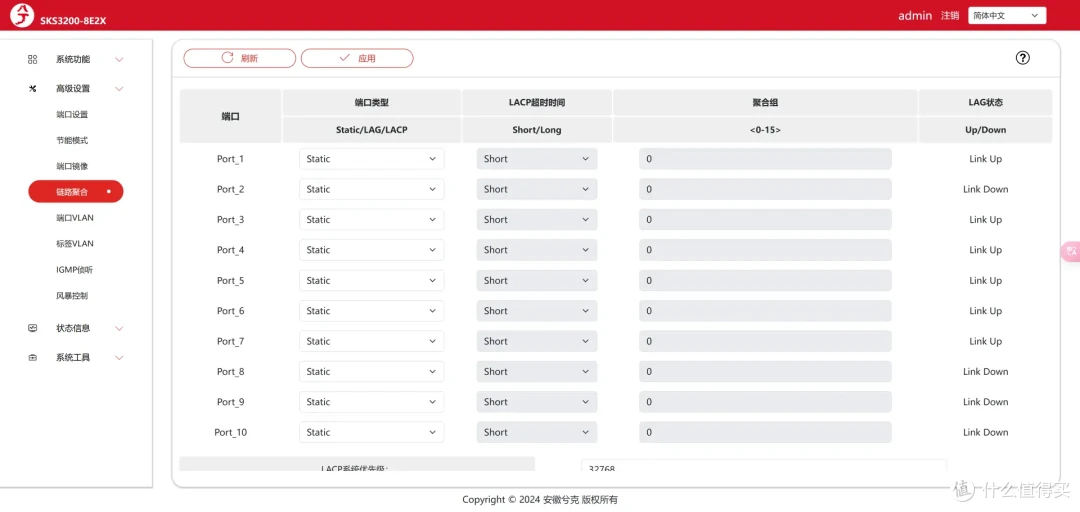This screenshot has width=1080, height=512.
Task: Click the 刷新 button
Action: coord(240,58)
